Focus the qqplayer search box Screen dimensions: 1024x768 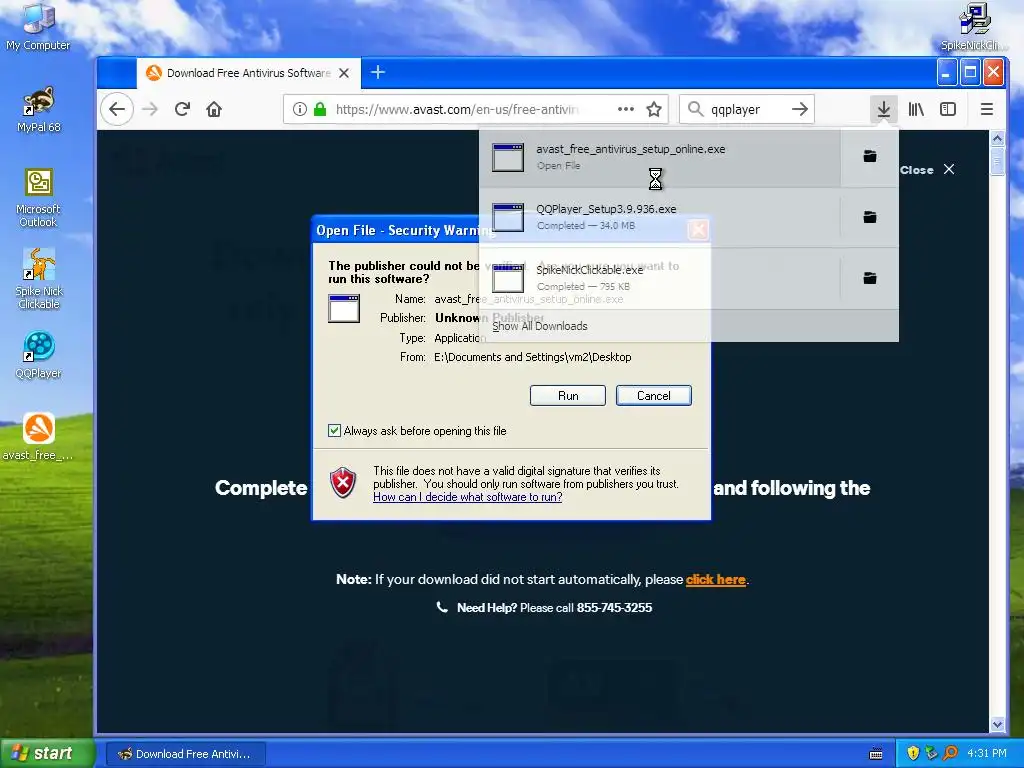pyautogui.click(x=744, y=109)
